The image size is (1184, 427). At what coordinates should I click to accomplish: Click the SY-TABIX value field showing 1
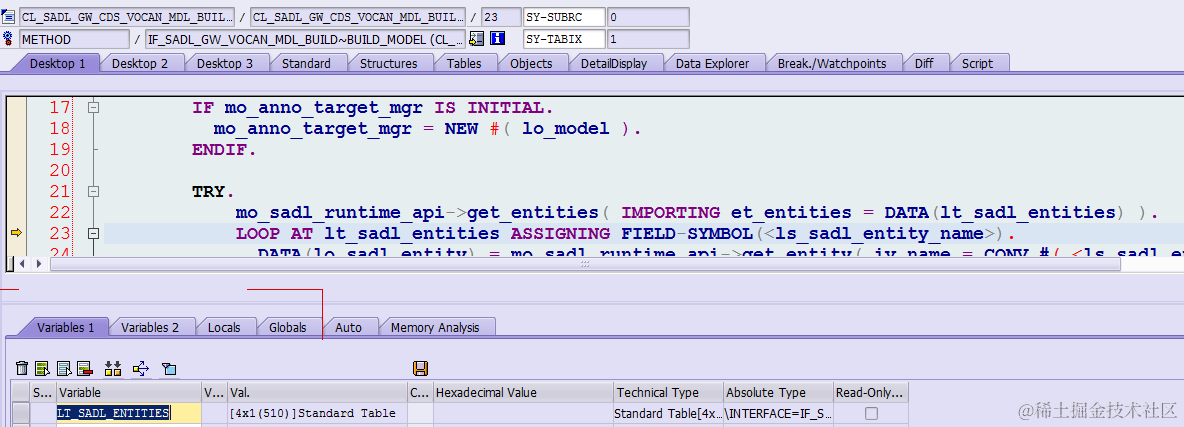[648, 39]
